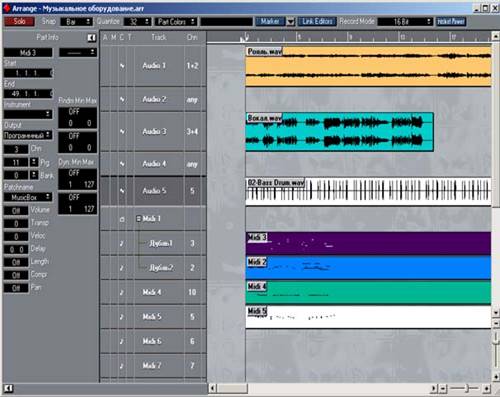Image resolution: width=500 pixels, height=397 pixels.
Task: Select the purple Midi 3 part
Action: pos(368,243)
